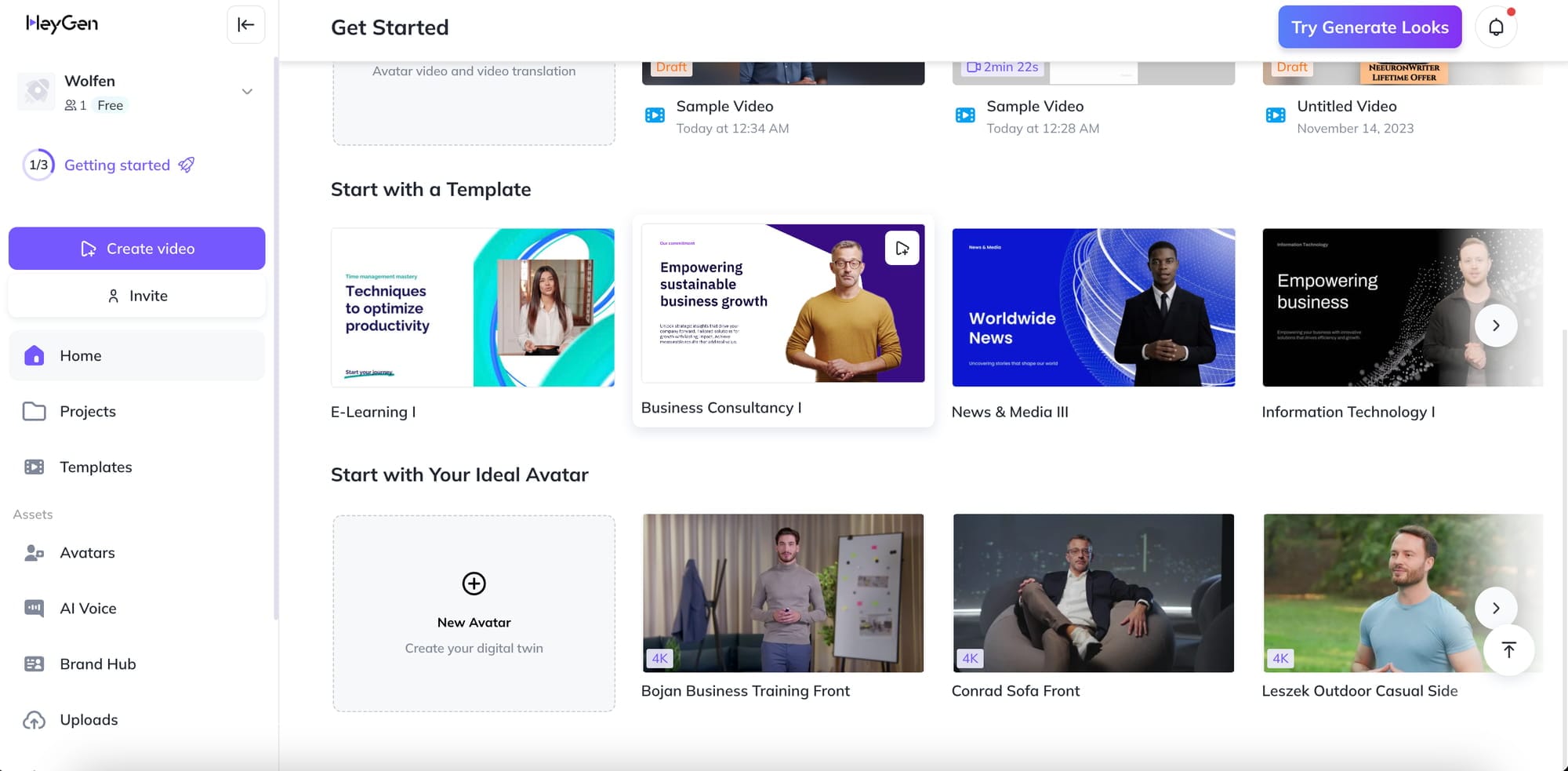The image size is (1568, 771).
Task: Click Try Generate Looks button
Action: click(x=1370, y=27)
